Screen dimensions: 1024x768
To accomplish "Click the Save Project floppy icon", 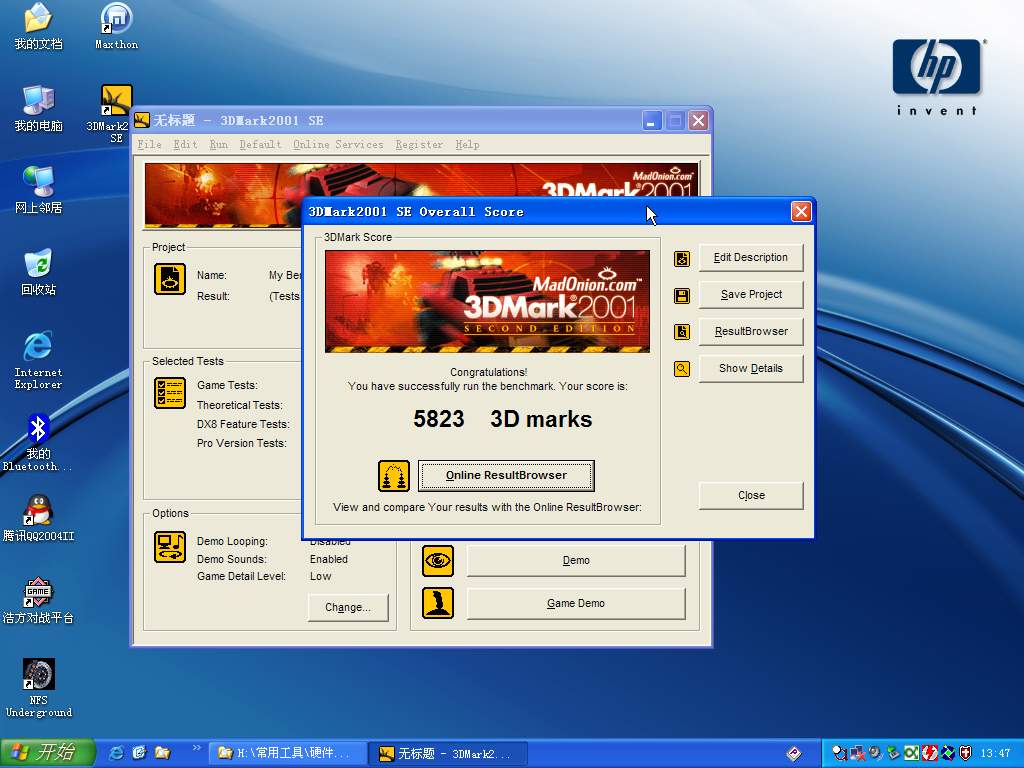I will pyautogui.click(x=682, y=296).
